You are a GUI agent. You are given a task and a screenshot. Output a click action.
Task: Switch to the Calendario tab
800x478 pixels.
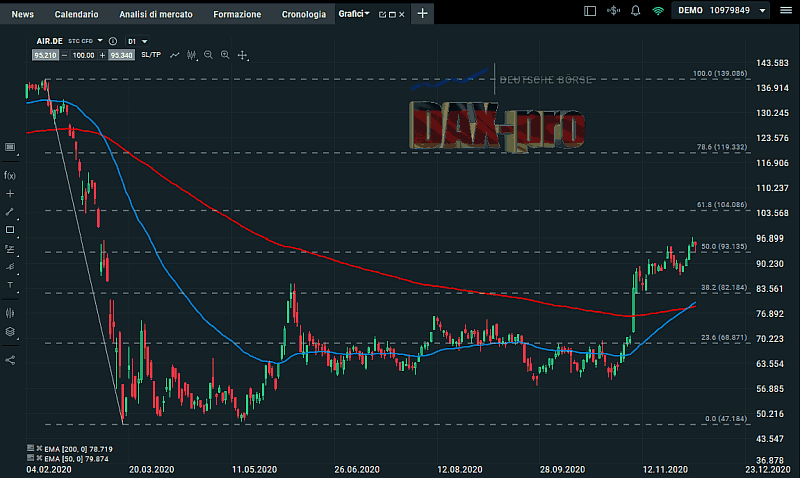(77, 14)
